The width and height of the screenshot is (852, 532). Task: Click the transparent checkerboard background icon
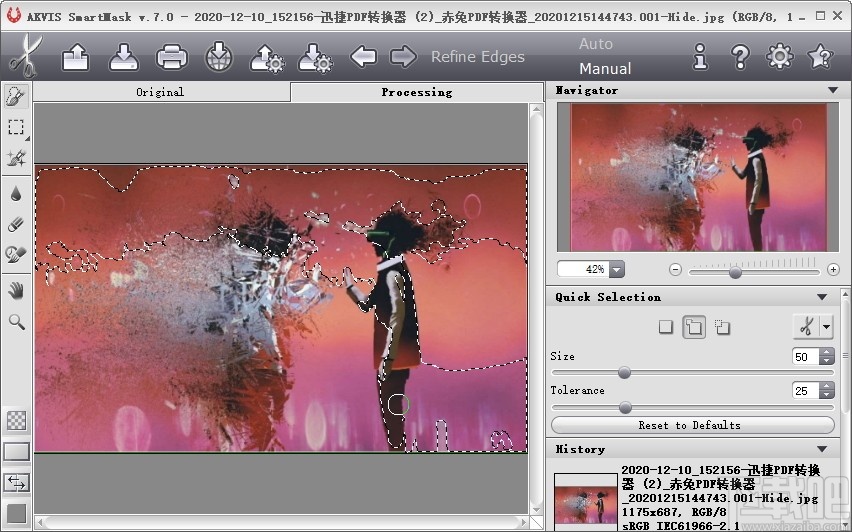coord(16,421)
